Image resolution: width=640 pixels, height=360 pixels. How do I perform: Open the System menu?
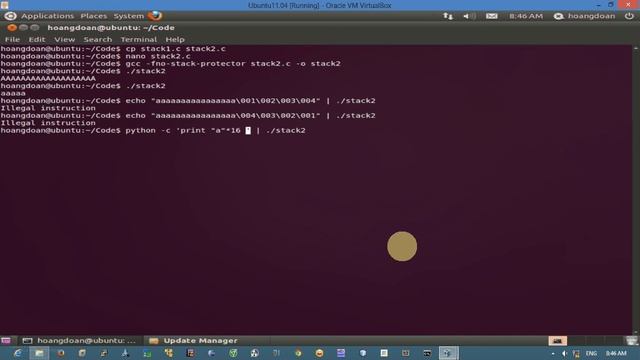[129, 16]
